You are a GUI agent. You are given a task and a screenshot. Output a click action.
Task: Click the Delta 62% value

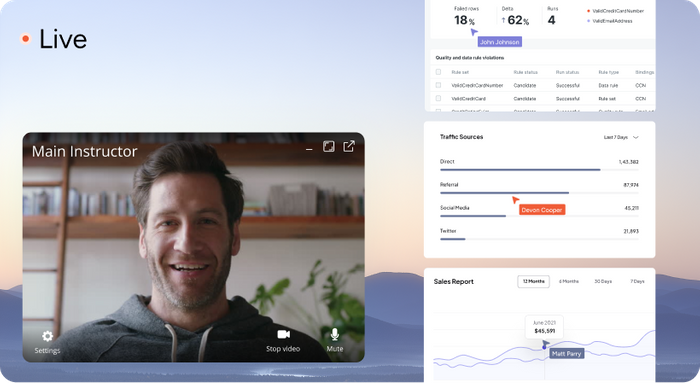pyautogui.click(x=518, y=20)
